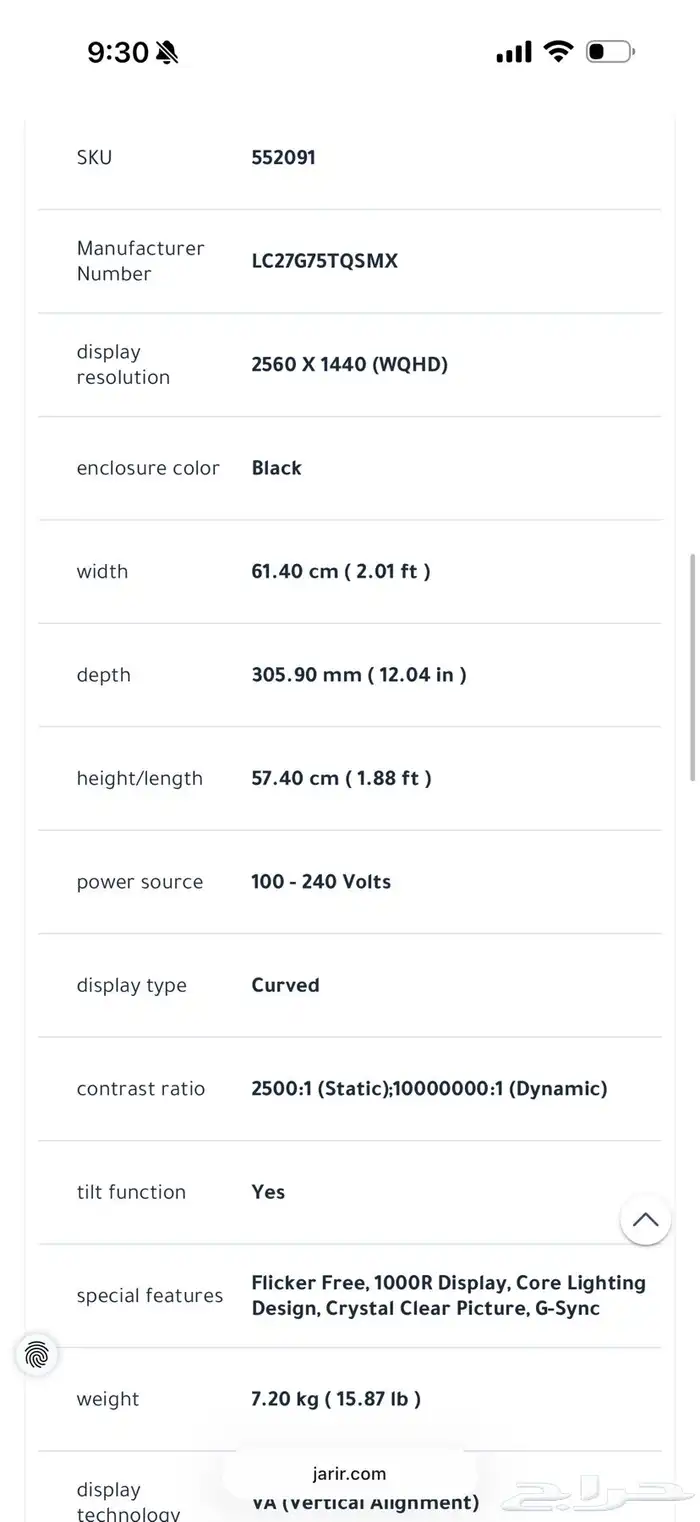Tap the Wi-Fi status icon
This screenshot has height=1522, width=700.
click(557, 51)
